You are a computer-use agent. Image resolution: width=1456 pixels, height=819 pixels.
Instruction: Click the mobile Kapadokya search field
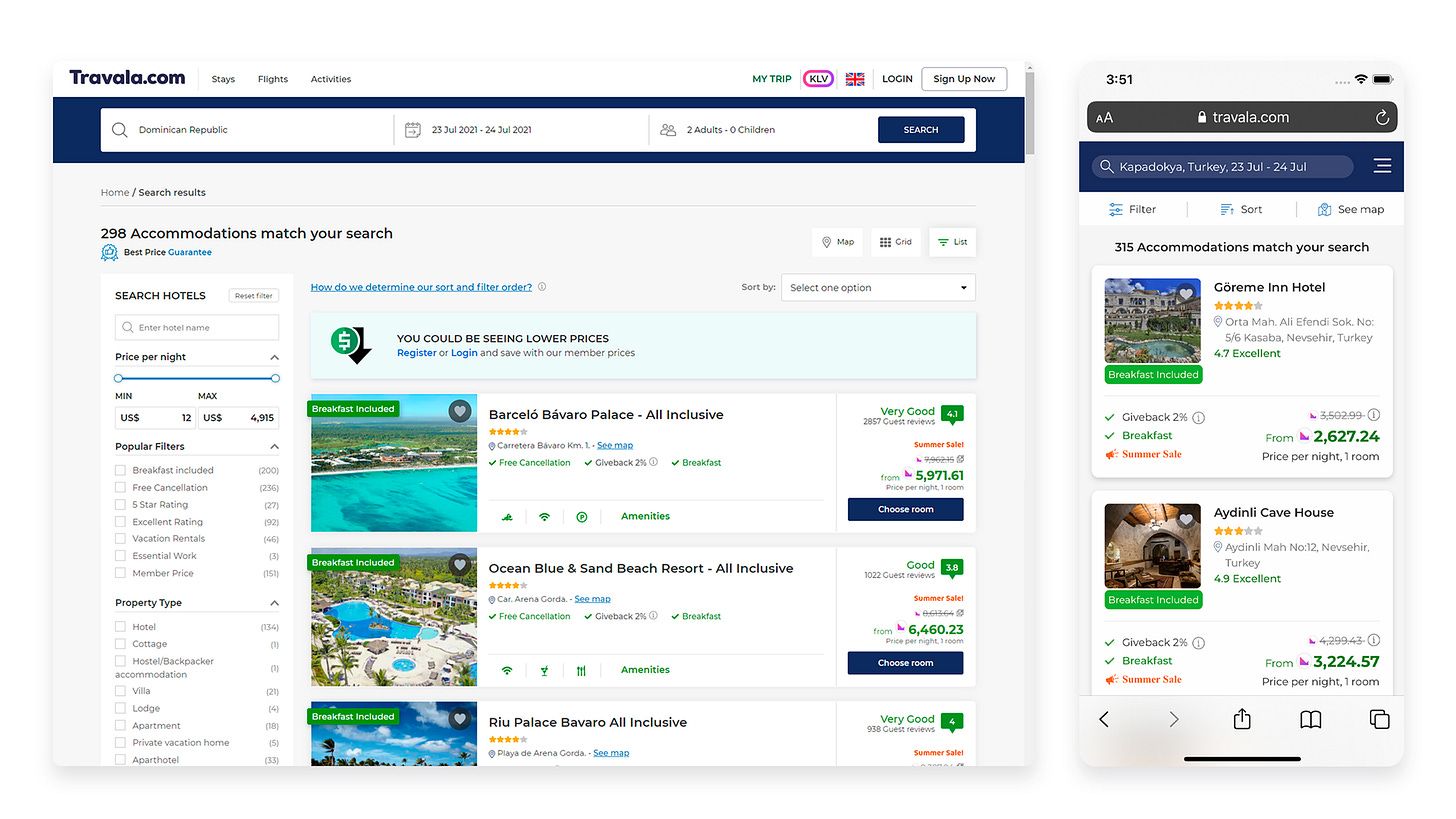[x=1222, y=167]
